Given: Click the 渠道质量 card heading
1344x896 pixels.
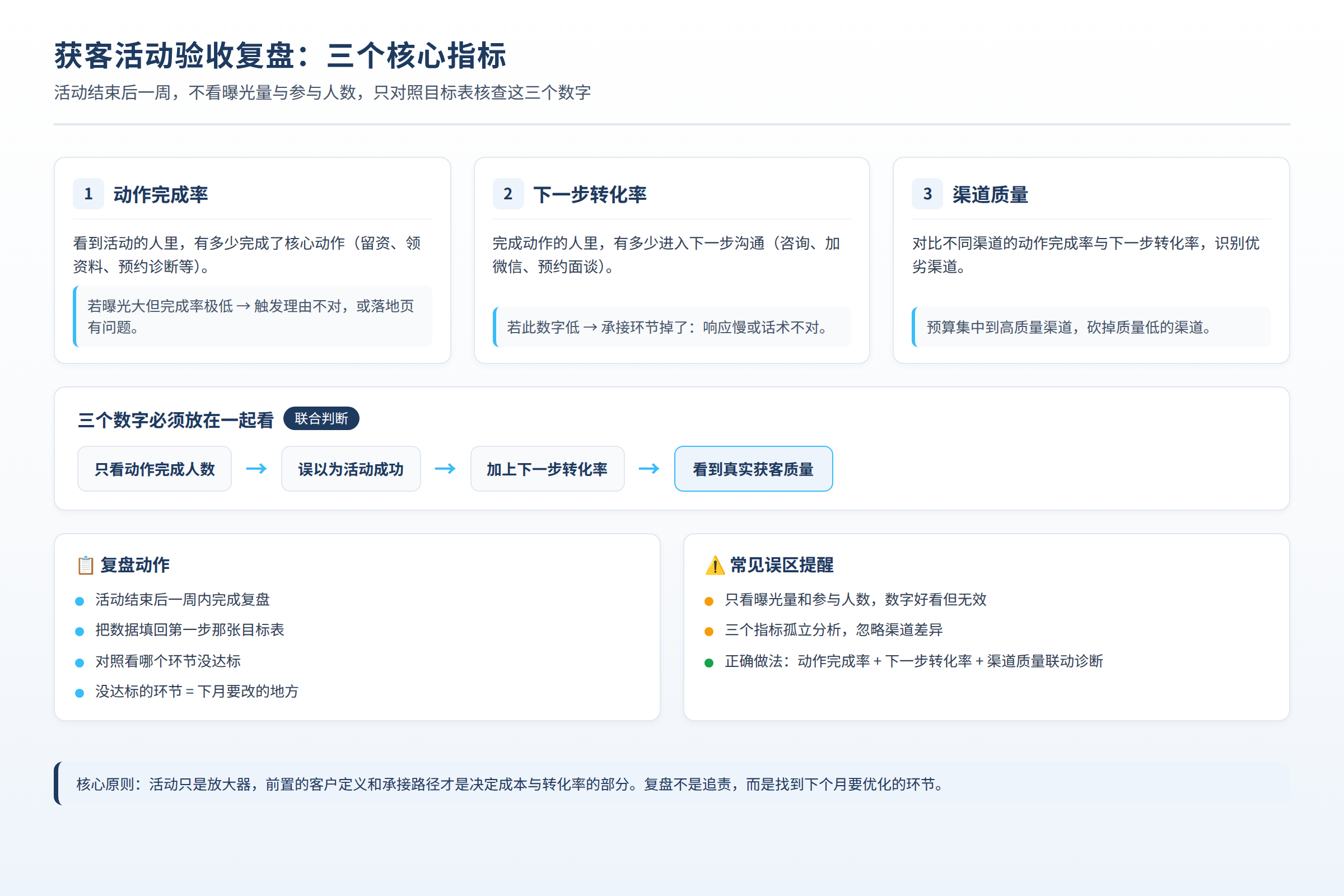Looking at the screenshot, I should pos(990,194).
